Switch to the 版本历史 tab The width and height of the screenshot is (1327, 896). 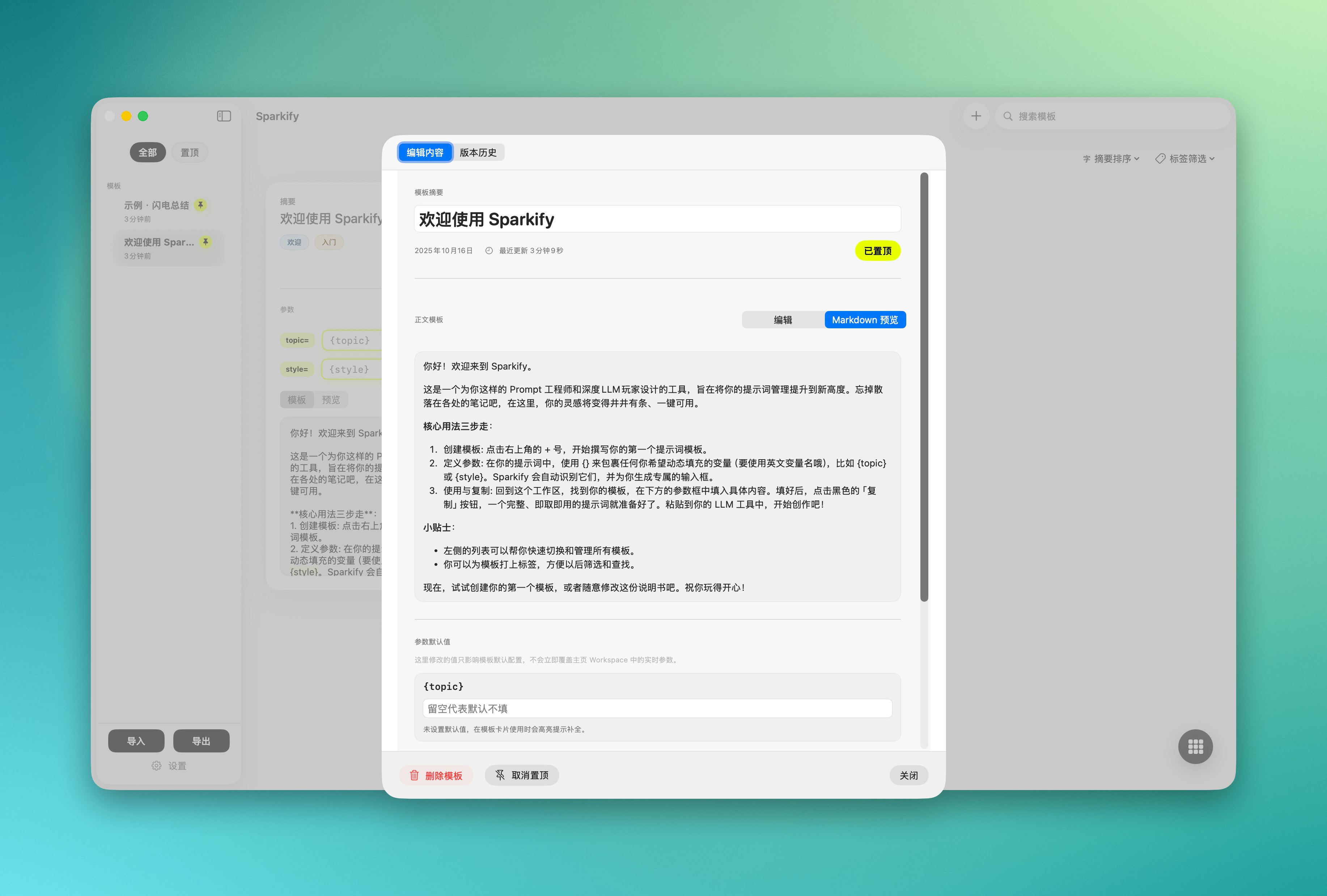point(478,152)
